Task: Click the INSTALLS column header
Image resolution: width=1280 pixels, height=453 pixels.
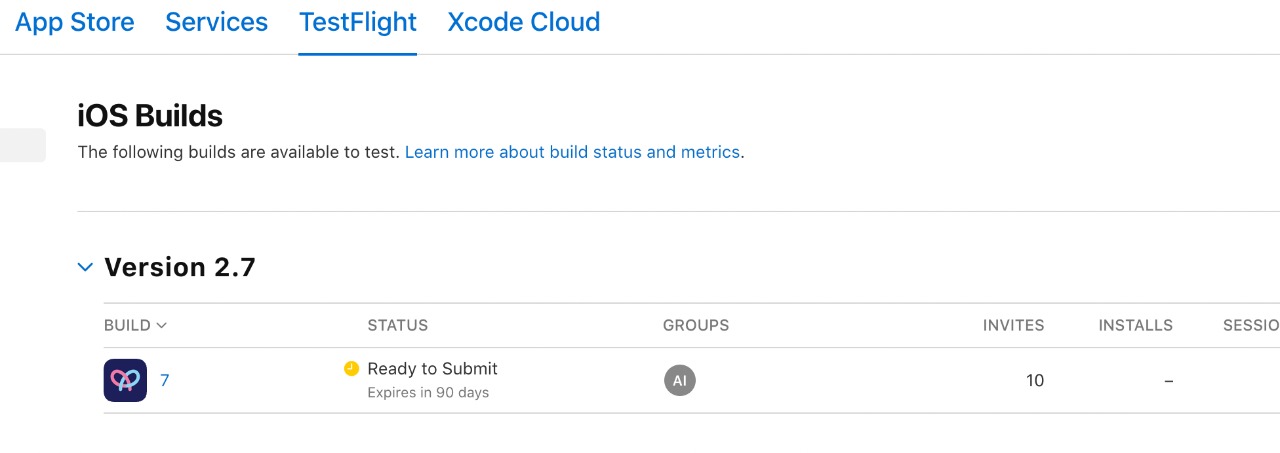Action: coord(1135,325)
